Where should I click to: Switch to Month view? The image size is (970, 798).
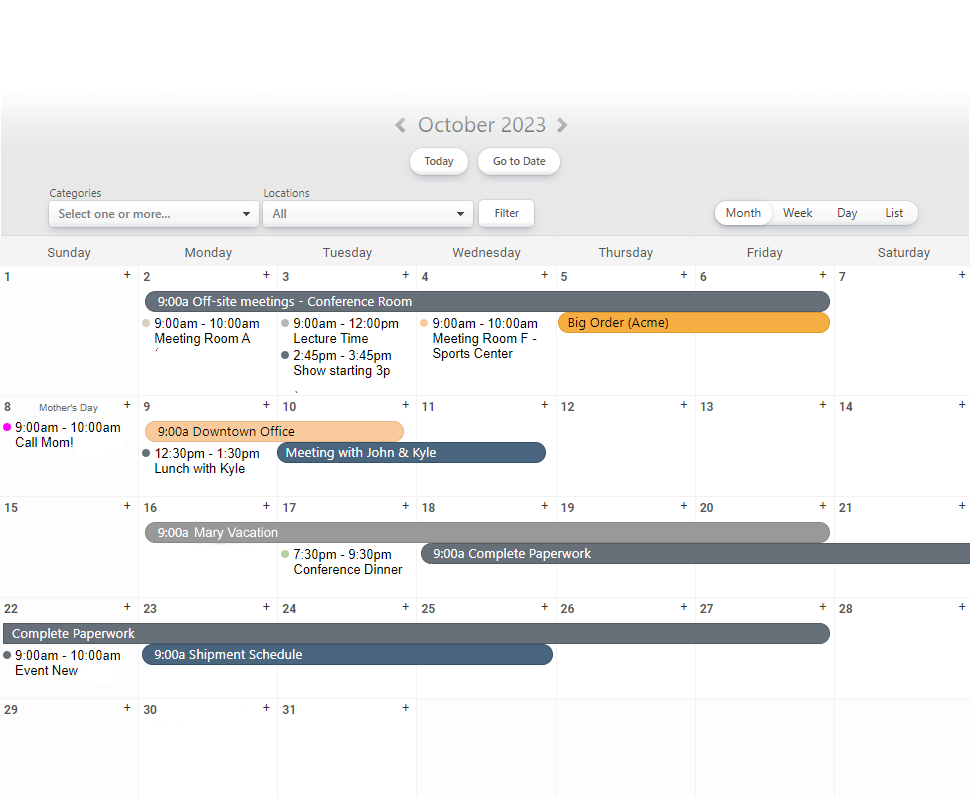743,213
